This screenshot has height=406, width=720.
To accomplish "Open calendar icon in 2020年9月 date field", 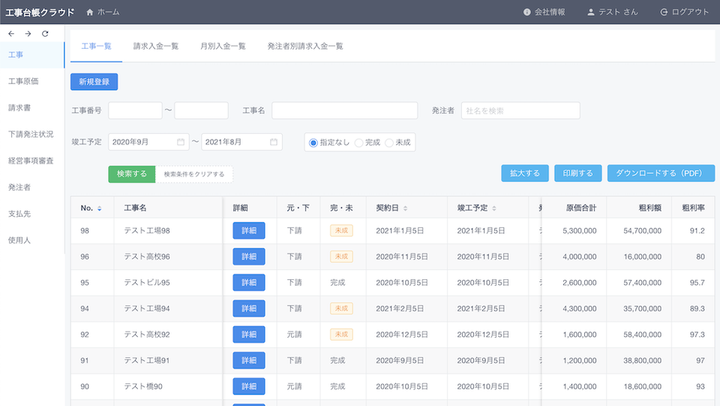I will click(x=181, y=142).
